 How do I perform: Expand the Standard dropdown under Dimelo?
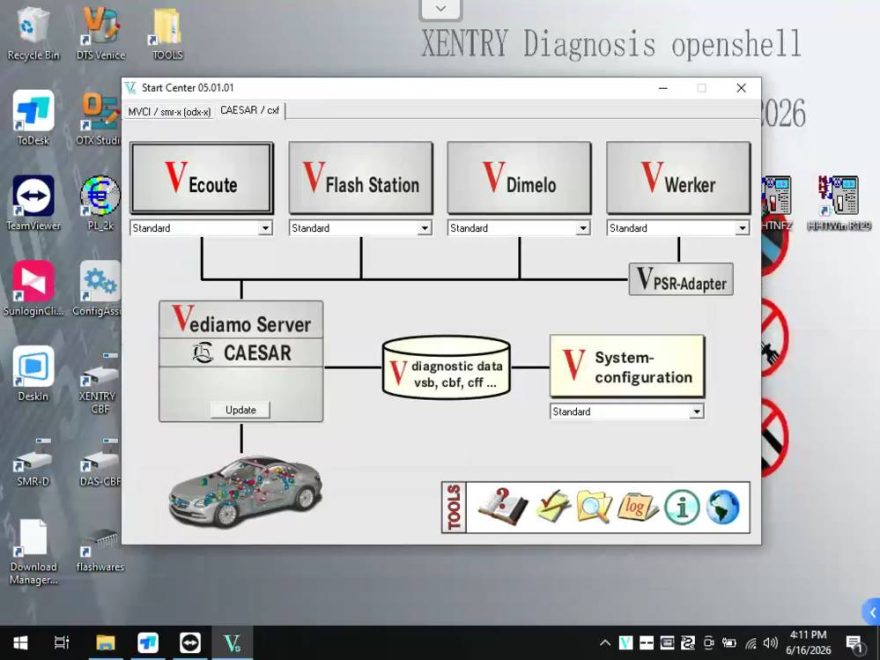click(583, 228)
